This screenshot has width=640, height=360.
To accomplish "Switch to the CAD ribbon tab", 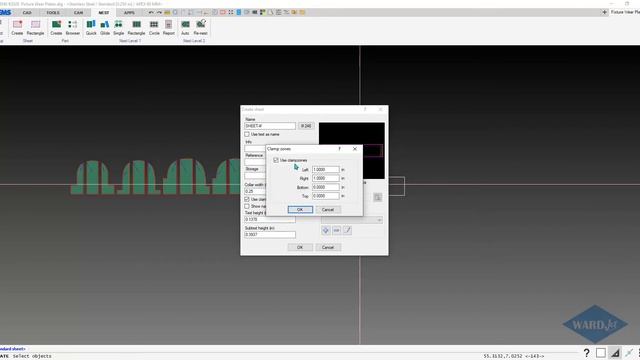I will tap(27, 13).
